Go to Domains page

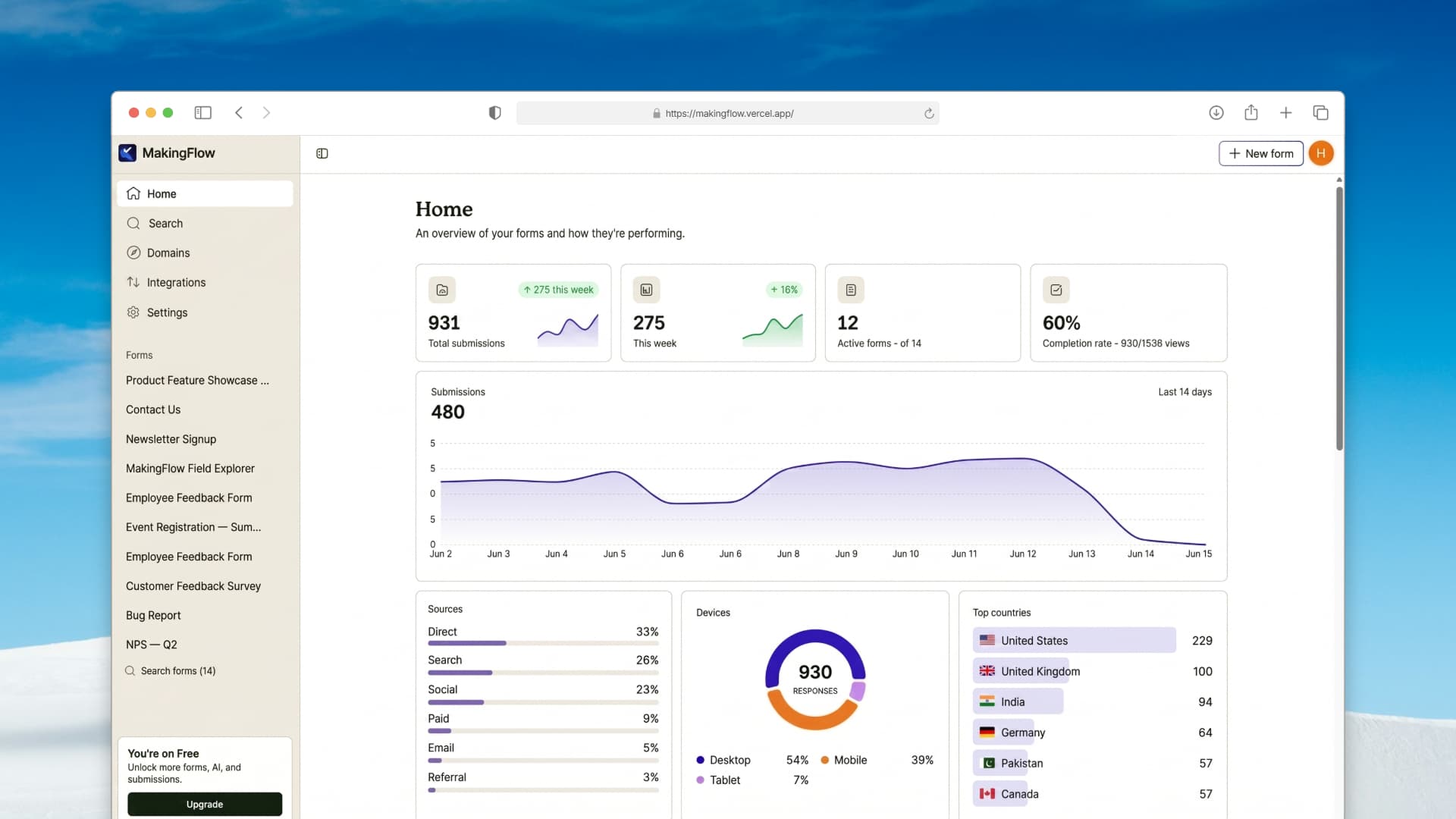(205, 253)
